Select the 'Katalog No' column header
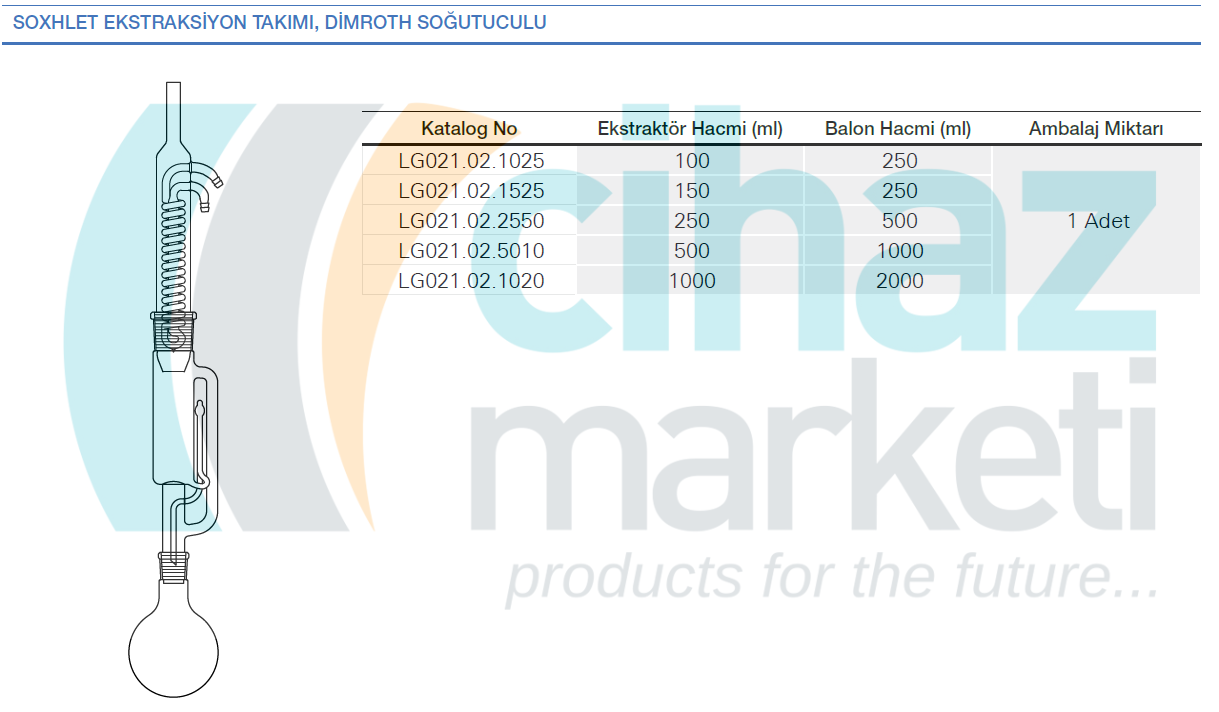This screenshot has width=1219, height=712. pos(469,128)
